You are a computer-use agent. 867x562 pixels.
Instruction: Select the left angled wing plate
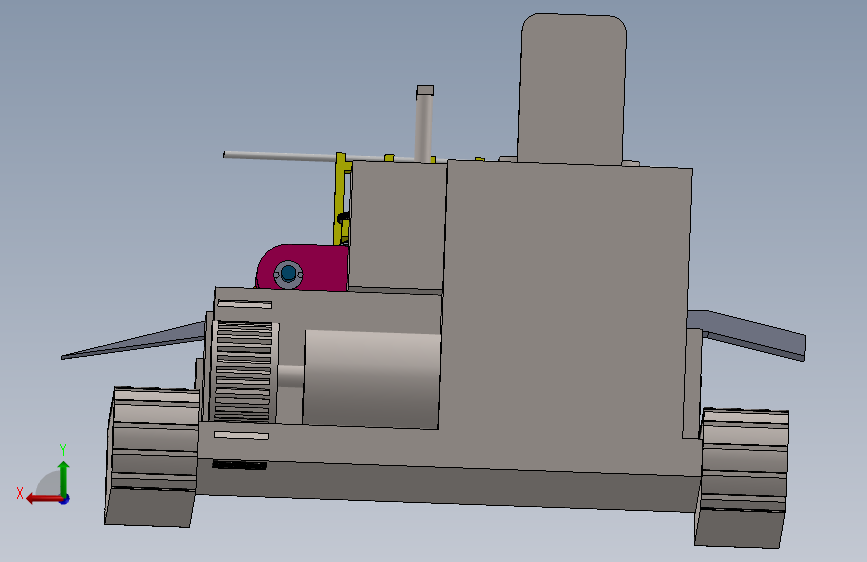coord(133,341)
